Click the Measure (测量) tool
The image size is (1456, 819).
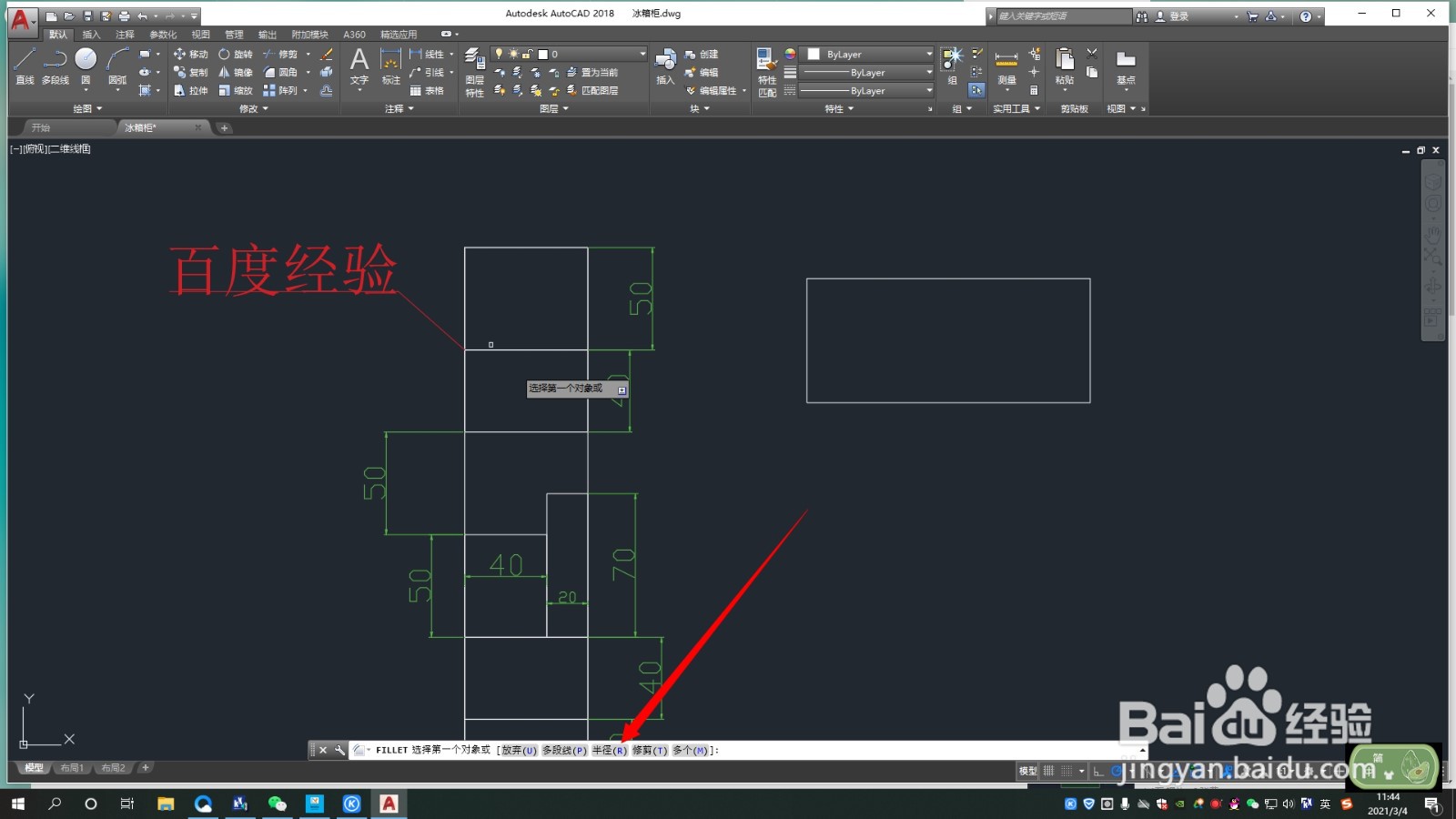(x=1006, y=66)
